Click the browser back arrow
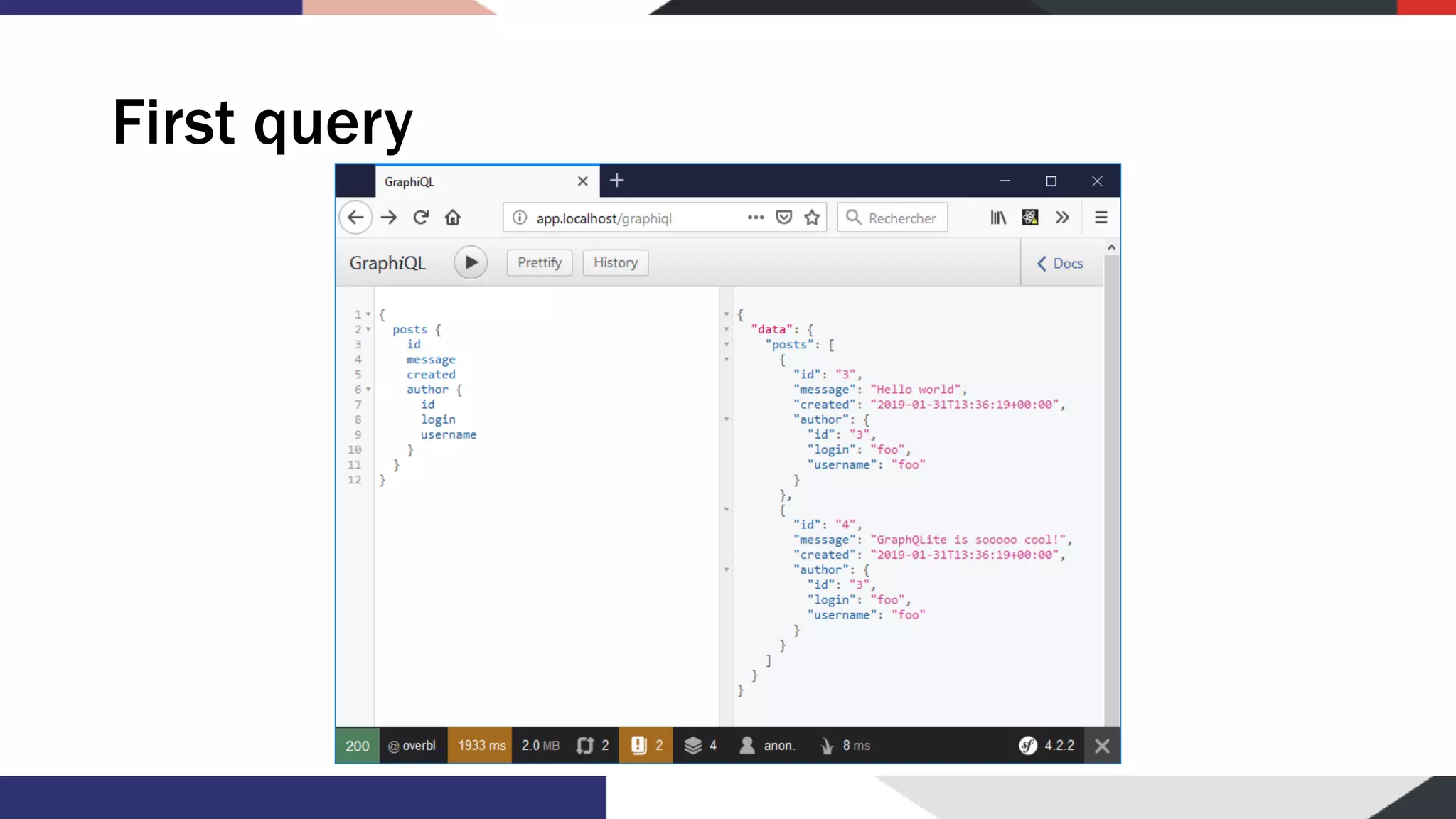This screenshot has height=819, width=1456. point(355,218)
